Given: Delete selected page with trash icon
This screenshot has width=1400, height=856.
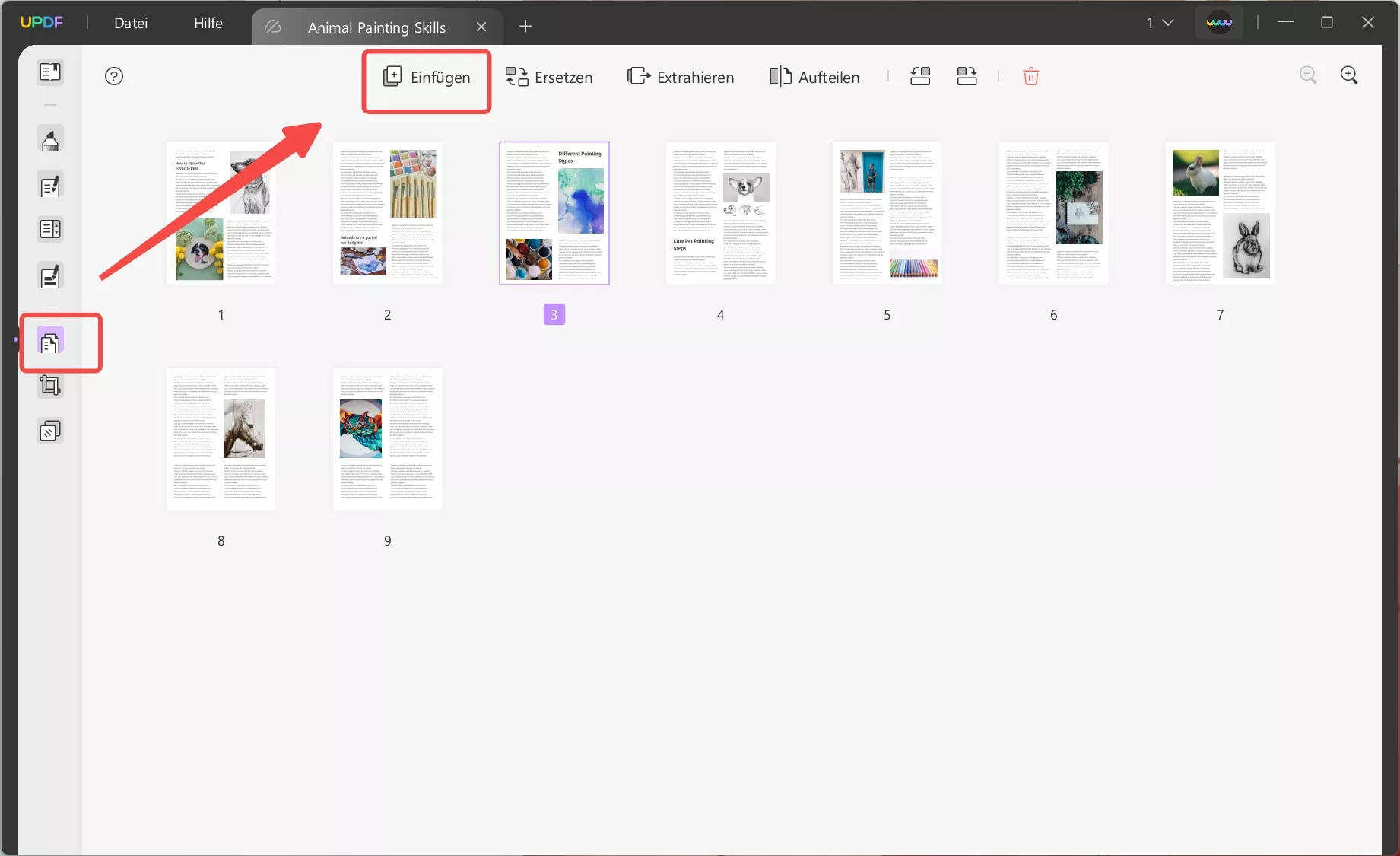Looking at the screenshot, I should click(1030, 76).
